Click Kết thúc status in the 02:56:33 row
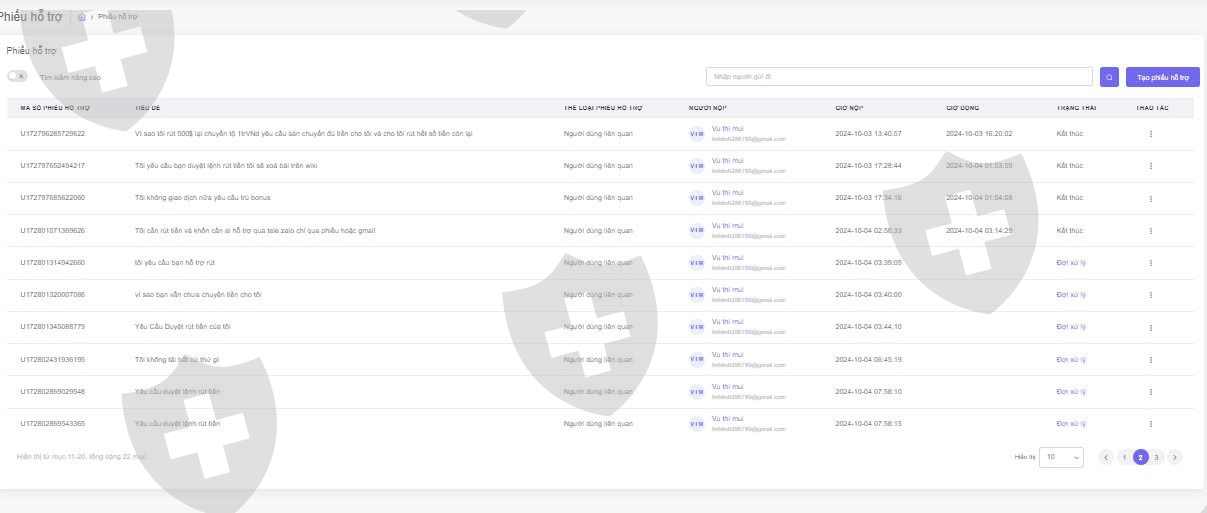Viewport: 1207px width, 513px height. [x=1069, y=231]
